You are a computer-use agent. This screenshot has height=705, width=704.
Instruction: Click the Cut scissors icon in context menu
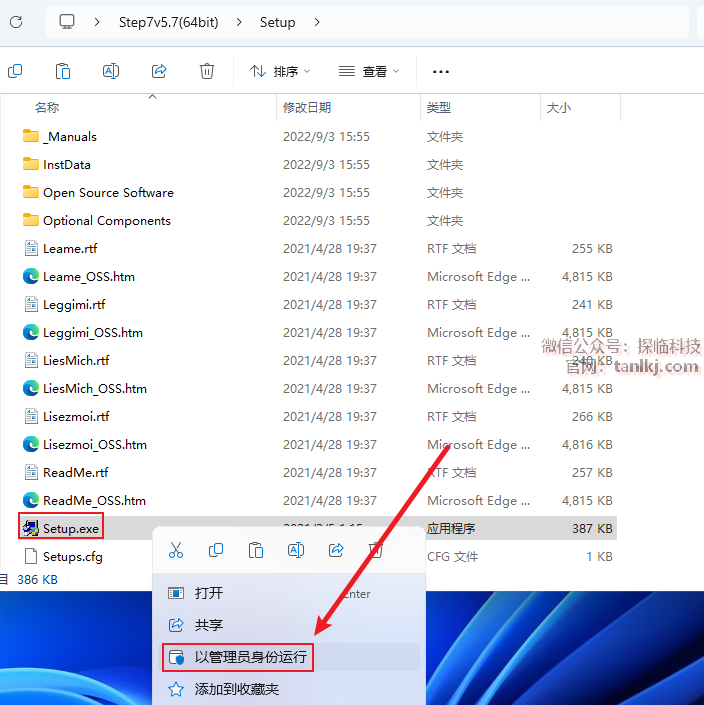click(176, 550)
